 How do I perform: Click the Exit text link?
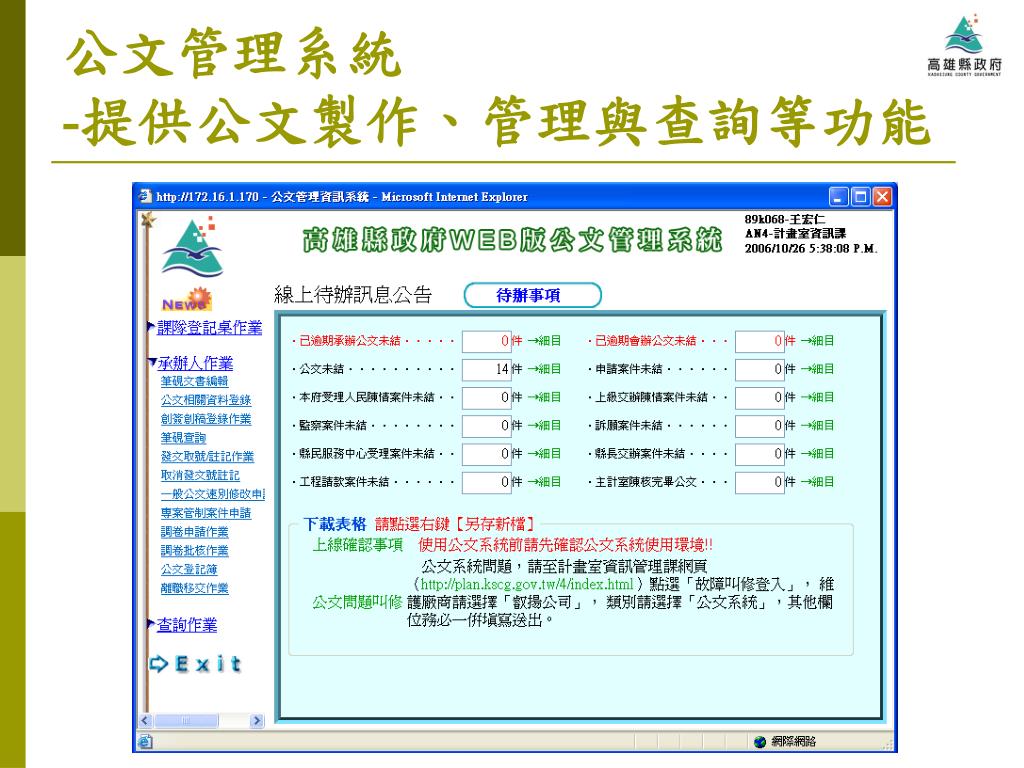pos(208,664)
